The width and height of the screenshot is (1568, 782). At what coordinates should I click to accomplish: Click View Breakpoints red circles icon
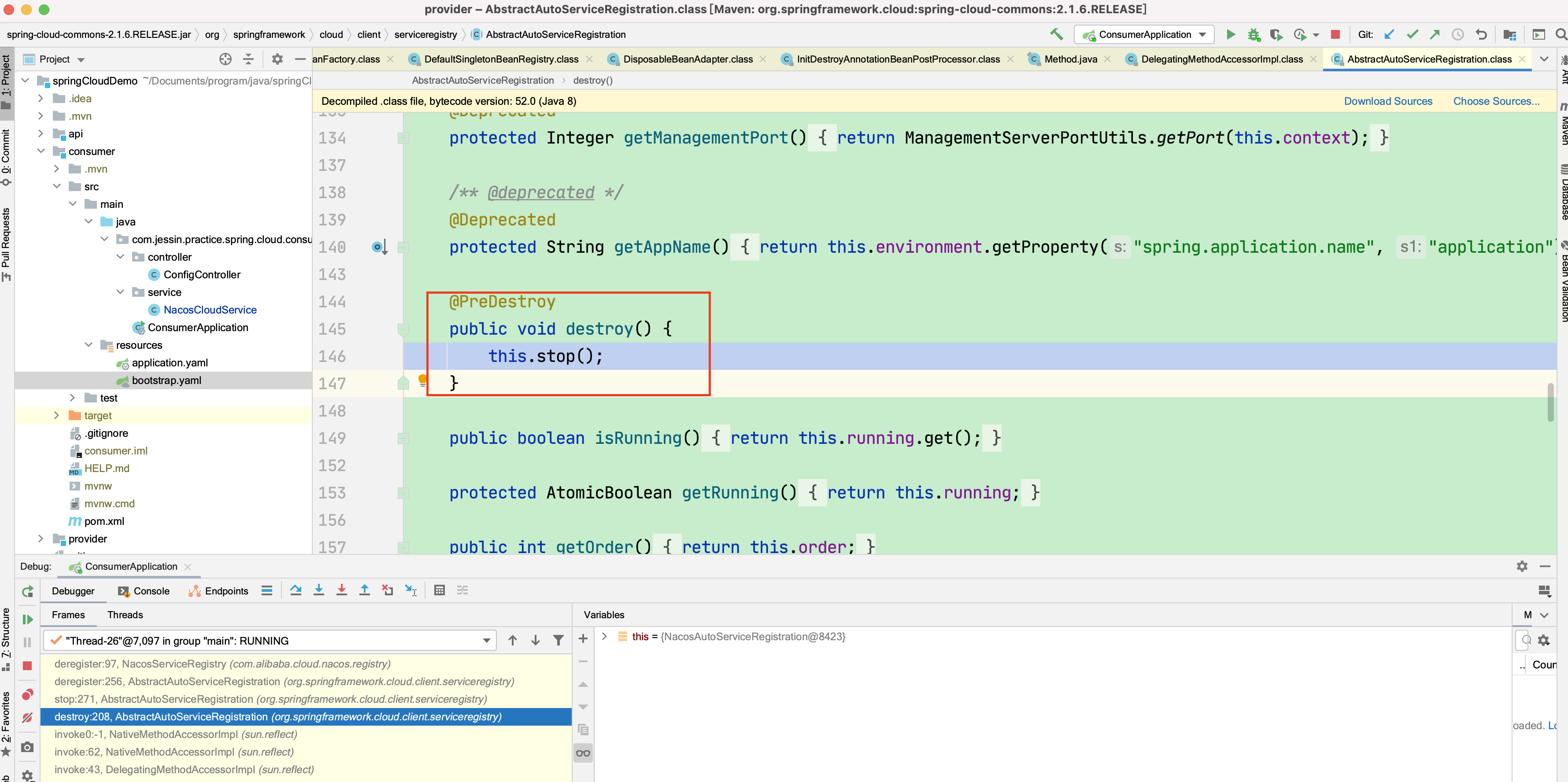pos(27,694)
